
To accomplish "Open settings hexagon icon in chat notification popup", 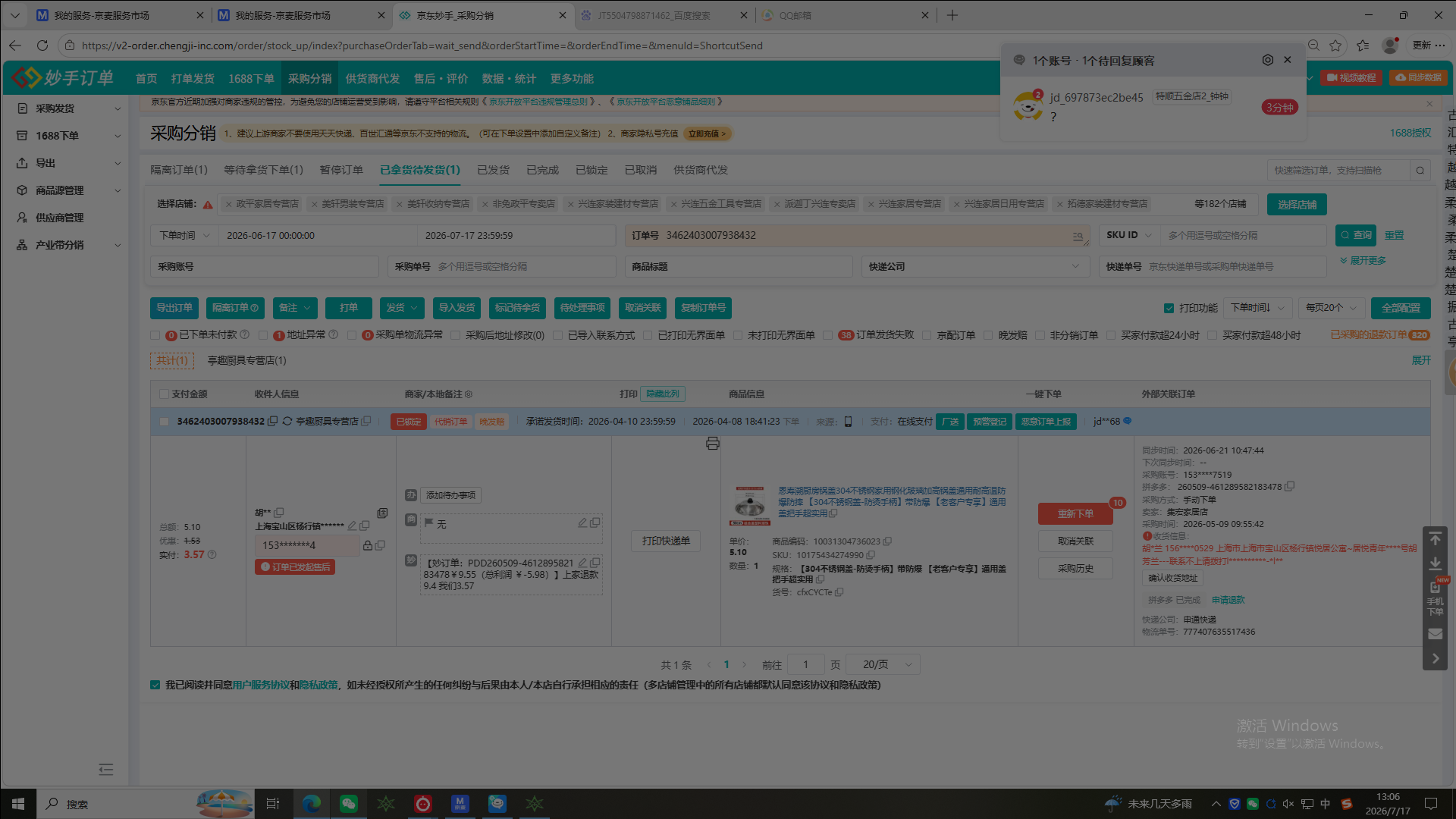I will (1267, 60).
